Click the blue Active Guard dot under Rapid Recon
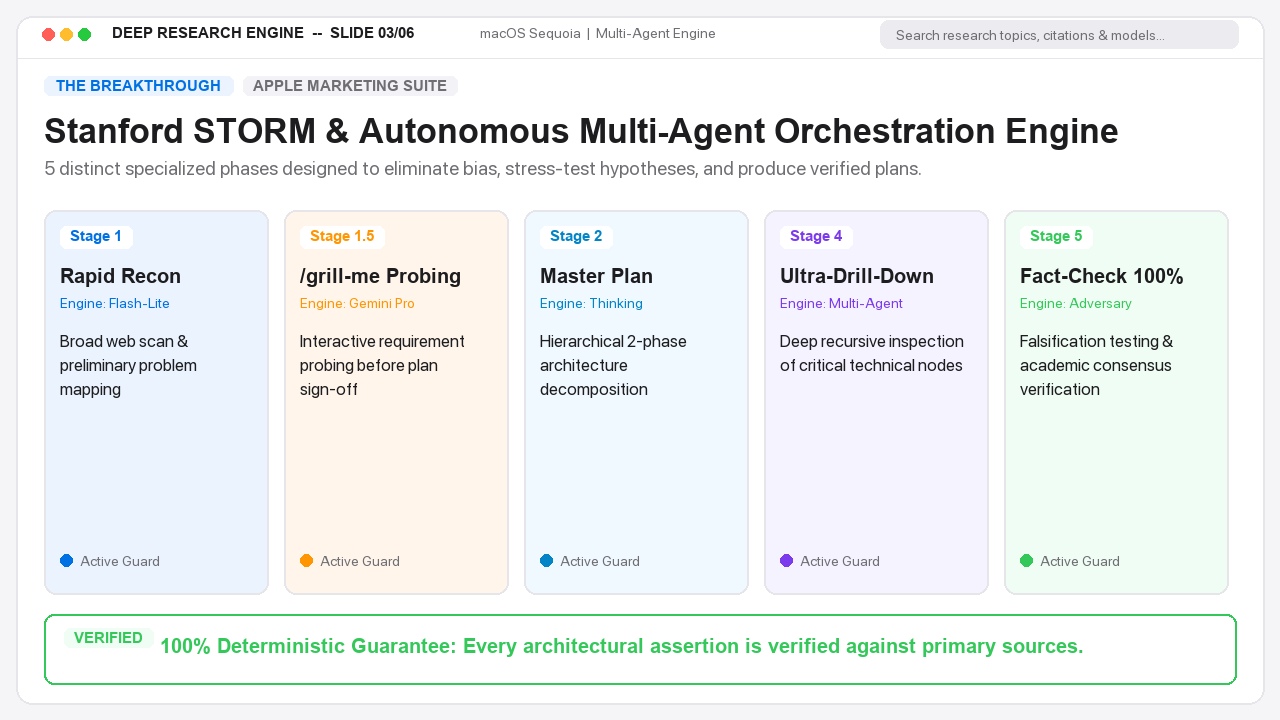 (x=67, y=561)
